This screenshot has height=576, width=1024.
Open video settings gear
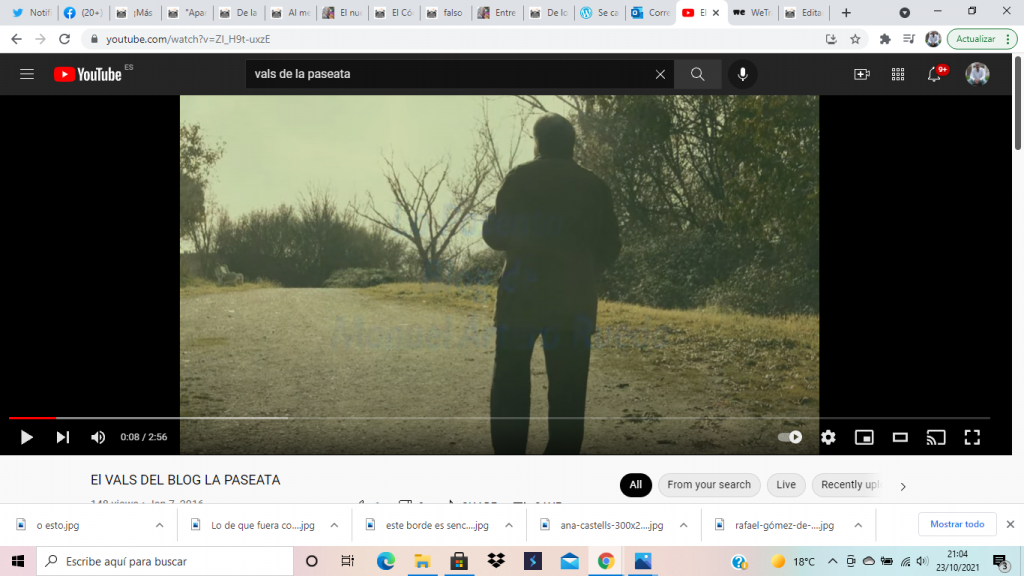pyautogui.click(x=828, y=437)
